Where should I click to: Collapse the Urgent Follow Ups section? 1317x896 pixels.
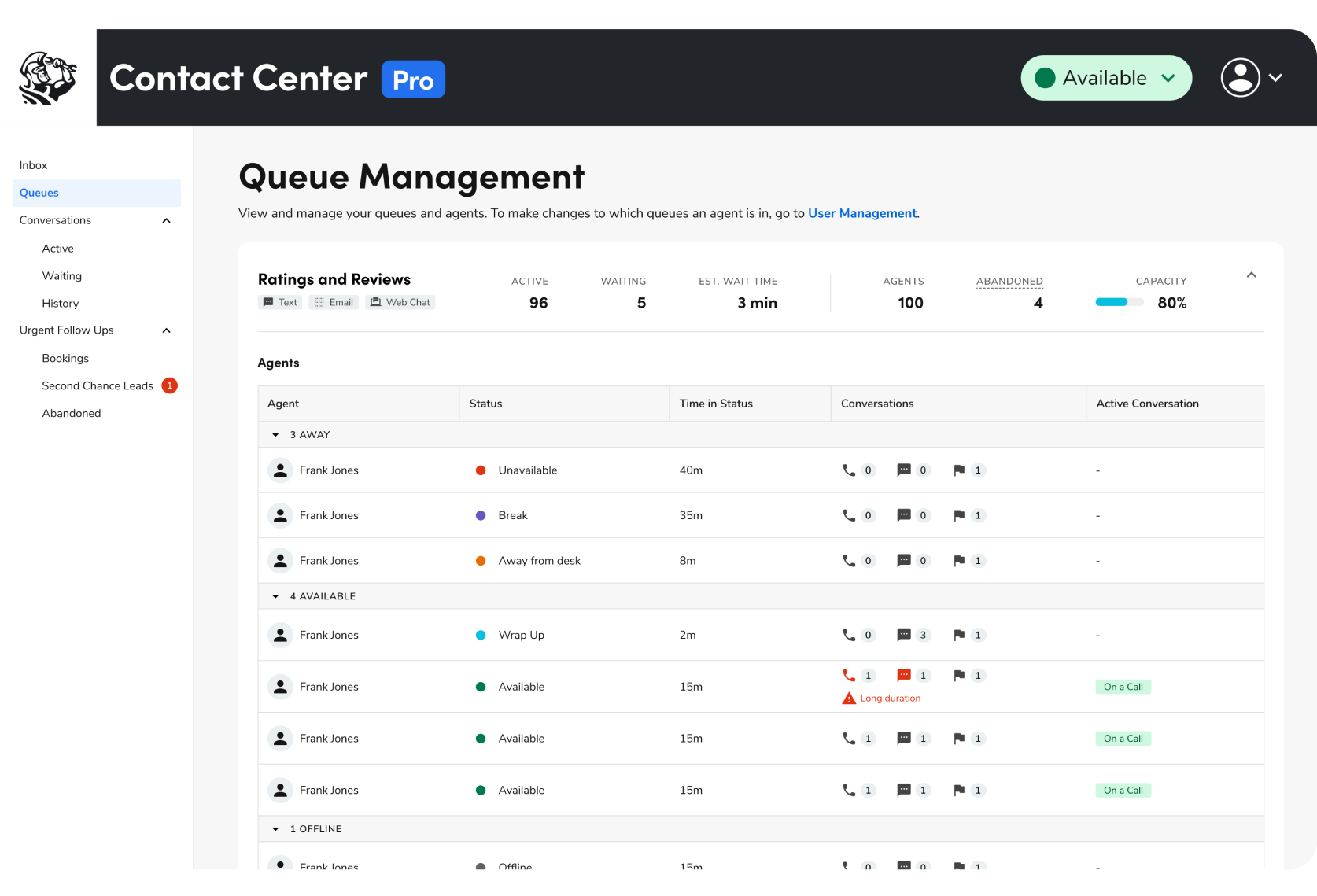point(166,330)
